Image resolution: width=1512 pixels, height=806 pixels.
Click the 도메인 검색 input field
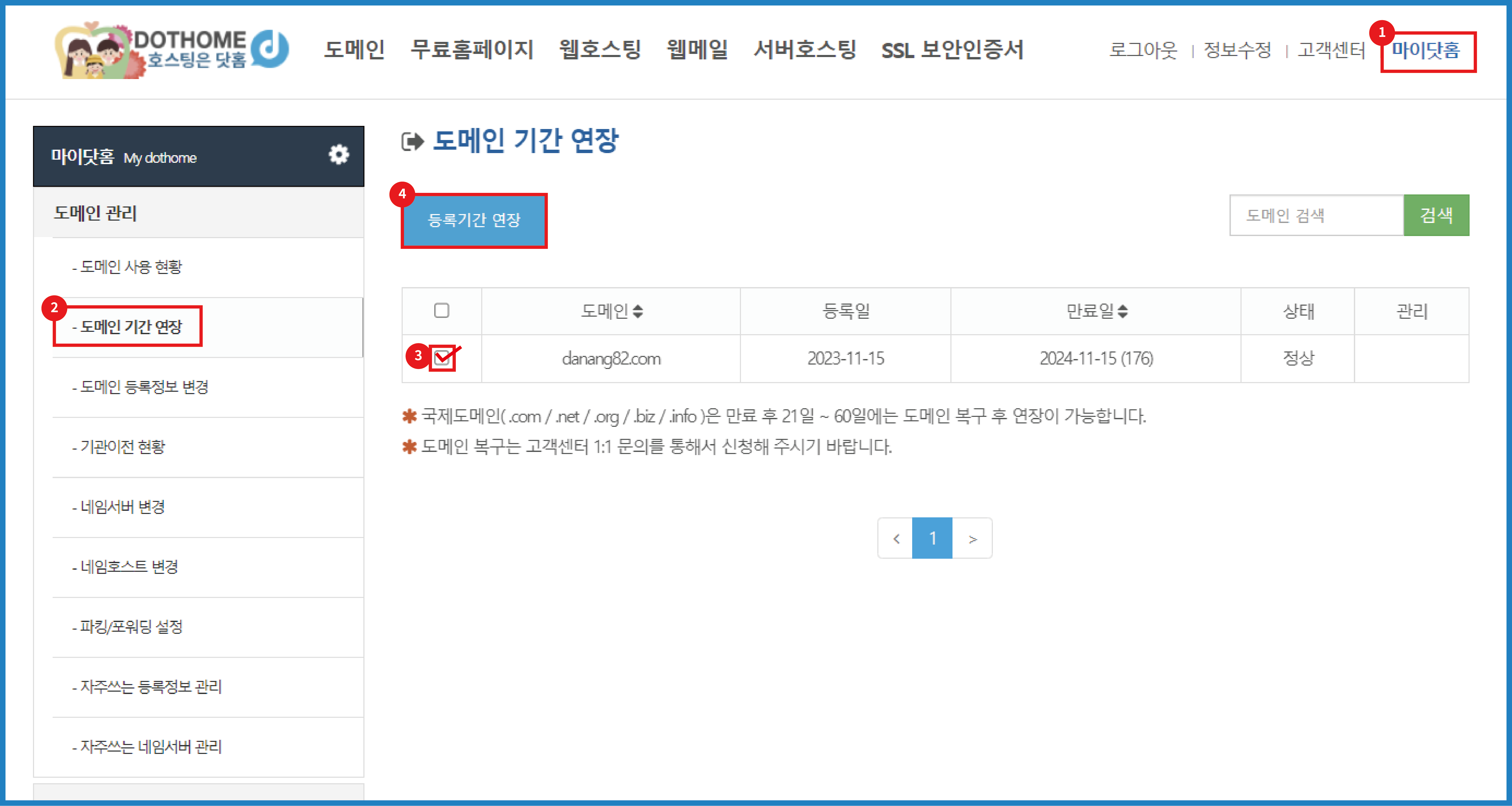pyautogui.click(x=1316, y=216)
